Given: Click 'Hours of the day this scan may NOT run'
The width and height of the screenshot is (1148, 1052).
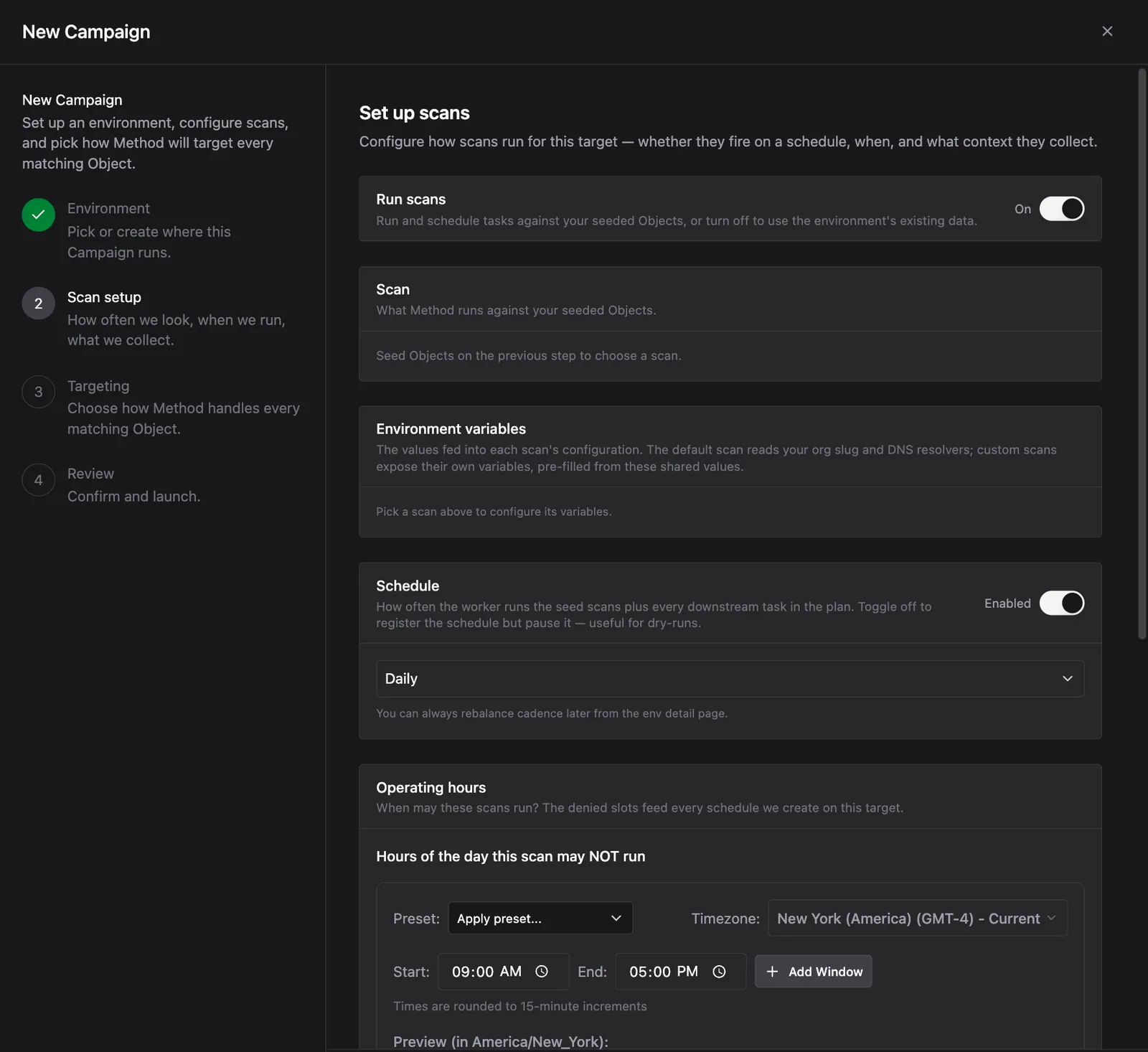Looking at the screenshot, I should coord(510,856).
